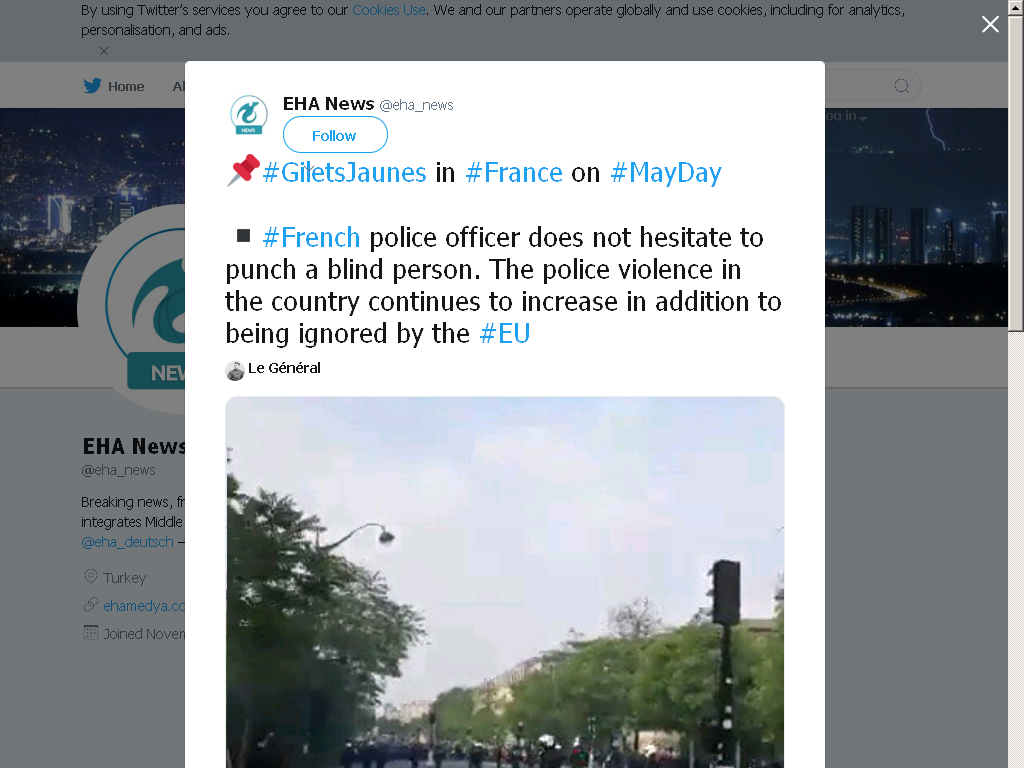Click the page vertical scrollbar
This screenshot has width=1024, height=768.
pyautogui.click(x=1016, y=384)
